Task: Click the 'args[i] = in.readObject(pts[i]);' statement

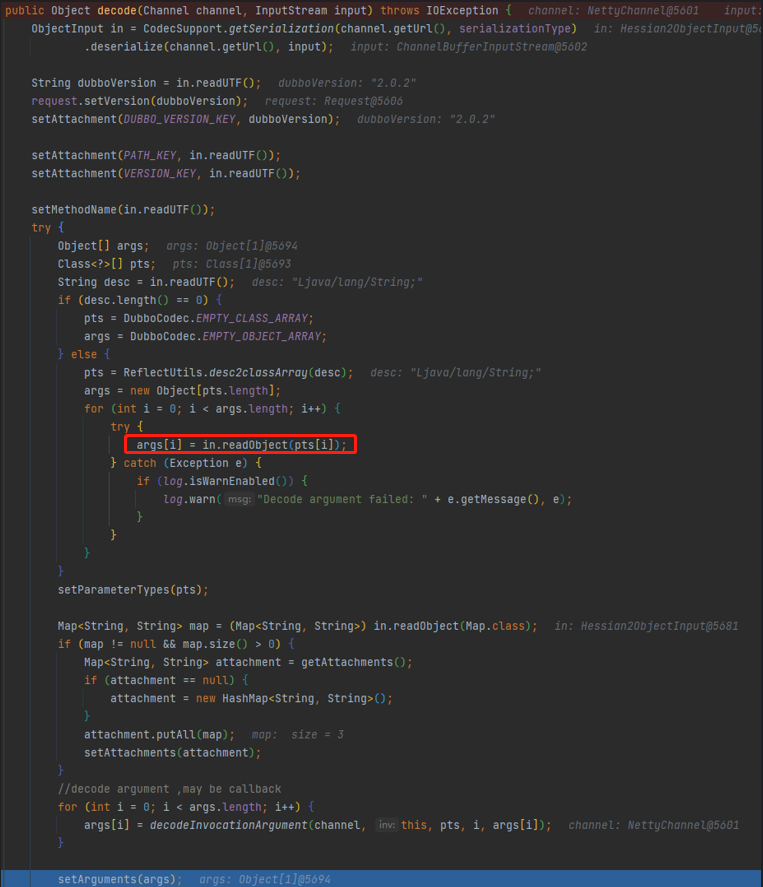Action: click(x=241, y=445)
